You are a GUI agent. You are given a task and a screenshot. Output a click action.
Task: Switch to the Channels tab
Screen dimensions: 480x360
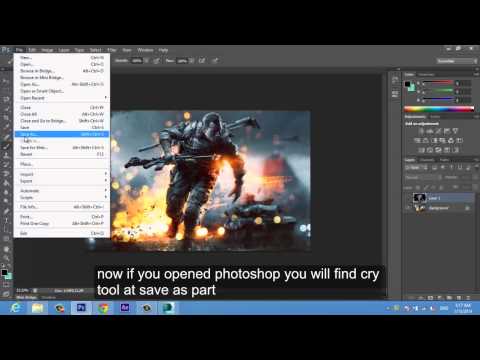click(427, 160)
